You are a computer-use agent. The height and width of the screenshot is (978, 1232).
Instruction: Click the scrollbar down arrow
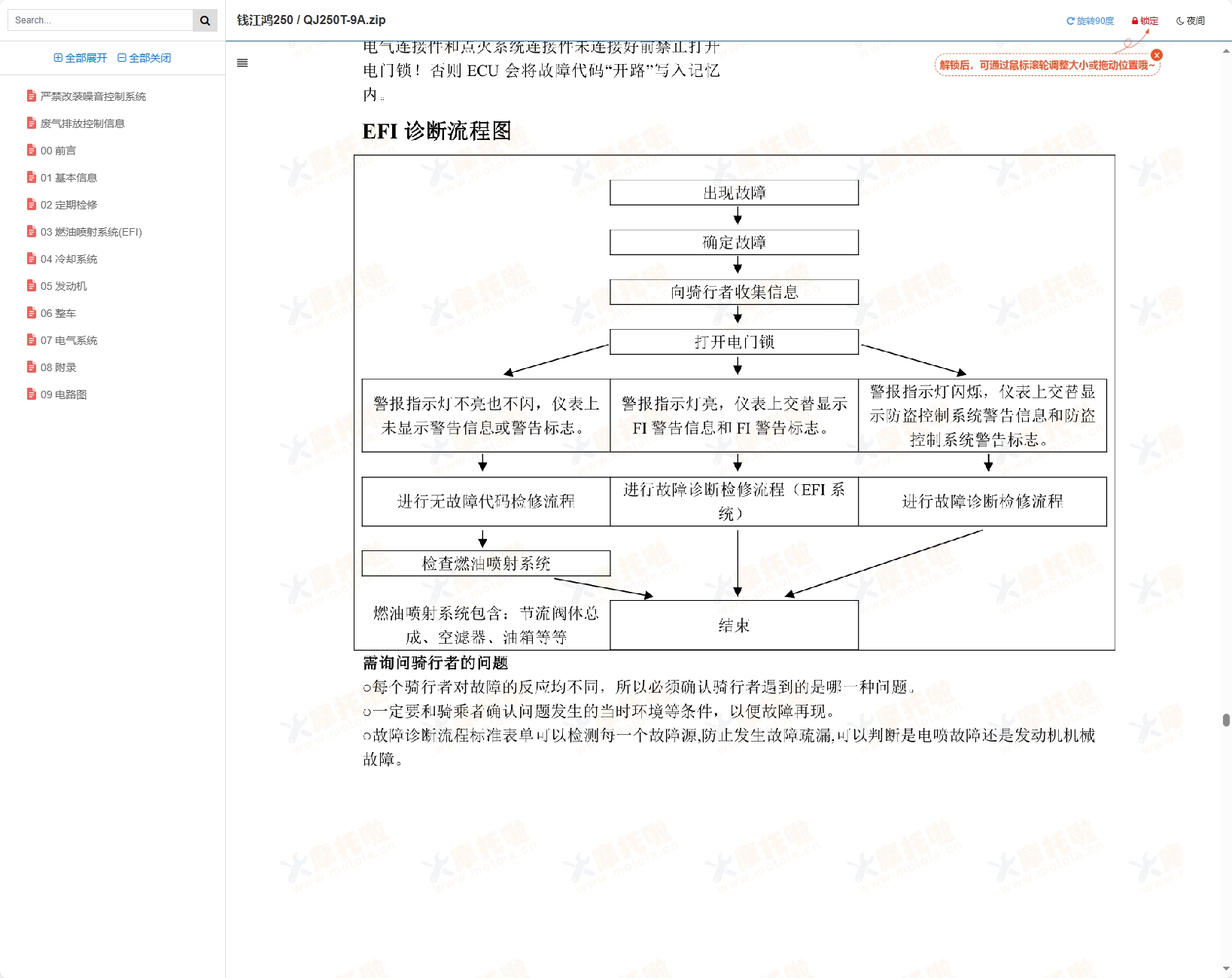(1226, 970)
